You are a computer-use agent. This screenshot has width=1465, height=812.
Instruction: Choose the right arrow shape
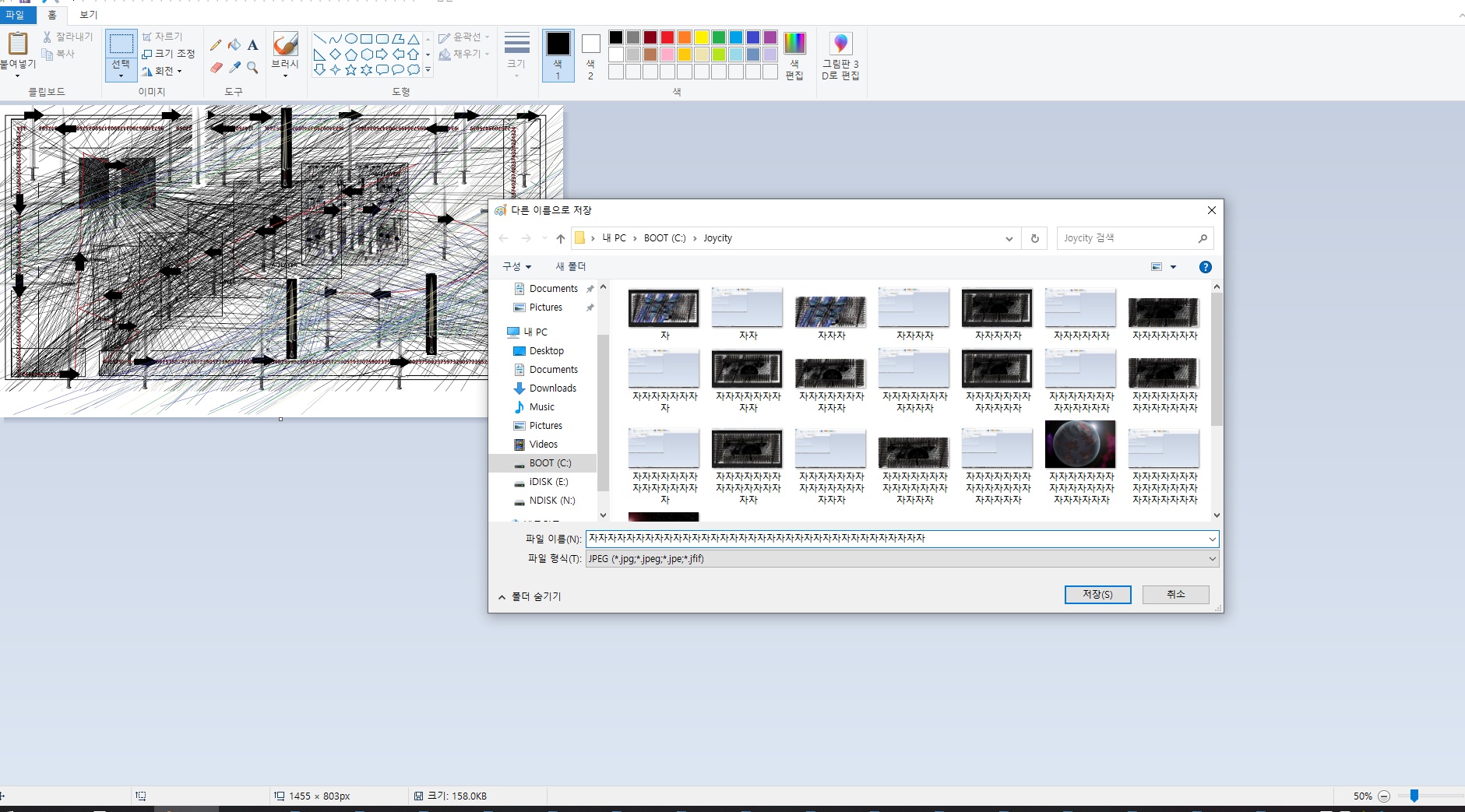(382, 54)
